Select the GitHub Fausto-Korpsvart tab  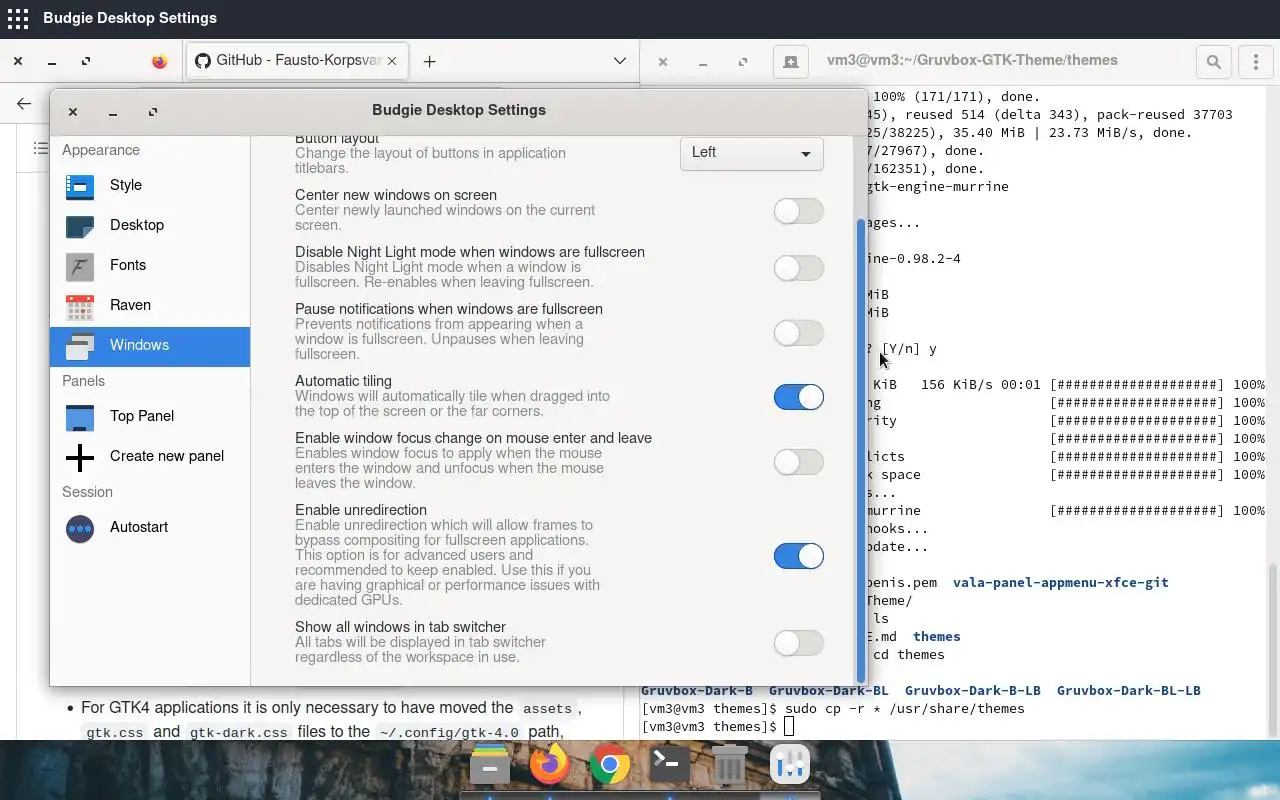point(296,61)
